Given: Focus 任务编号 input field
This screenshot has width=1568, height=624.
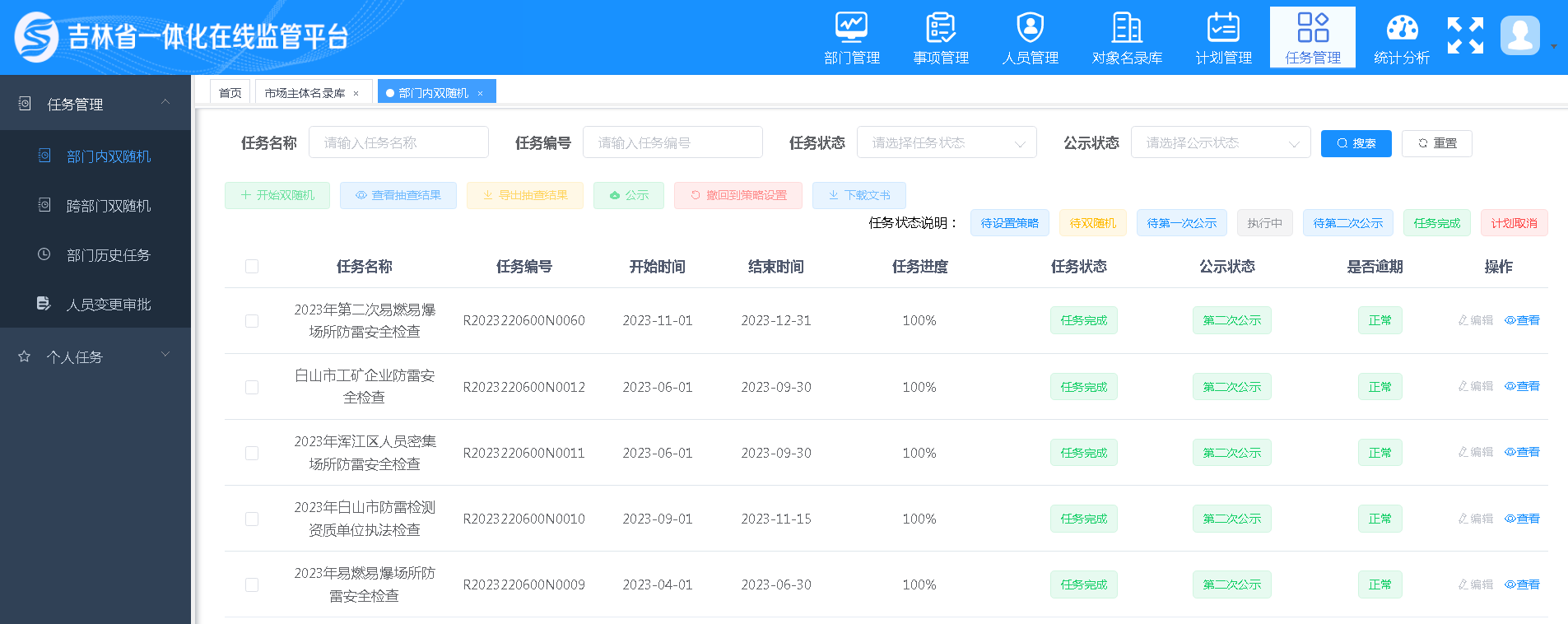Looking at the screenshot, I should click(x=672, y=142).
